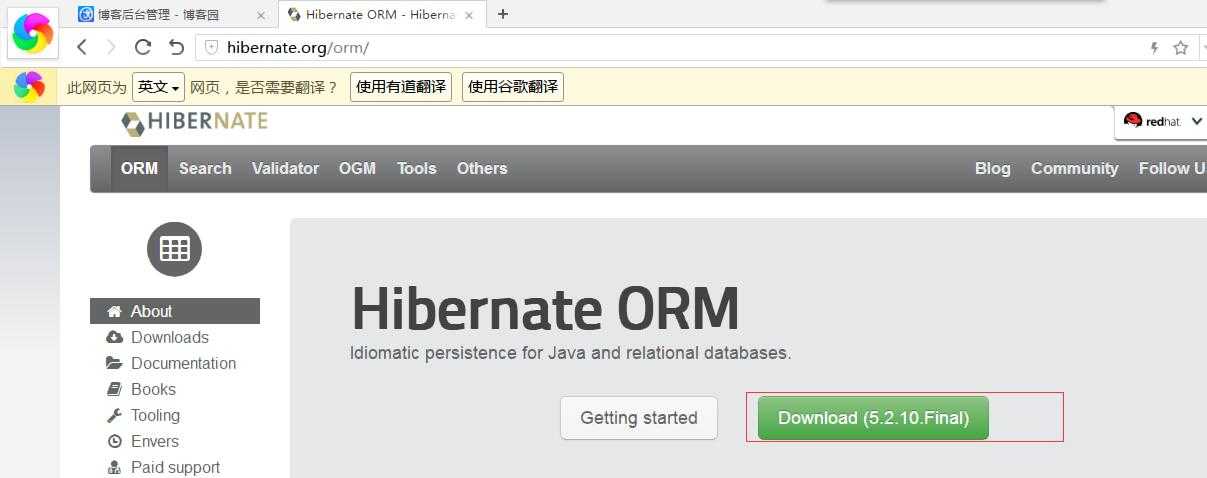Select the Hibernate ORM browser tab
This screenshot has width=1207, height=478.
tap(381, 15)
